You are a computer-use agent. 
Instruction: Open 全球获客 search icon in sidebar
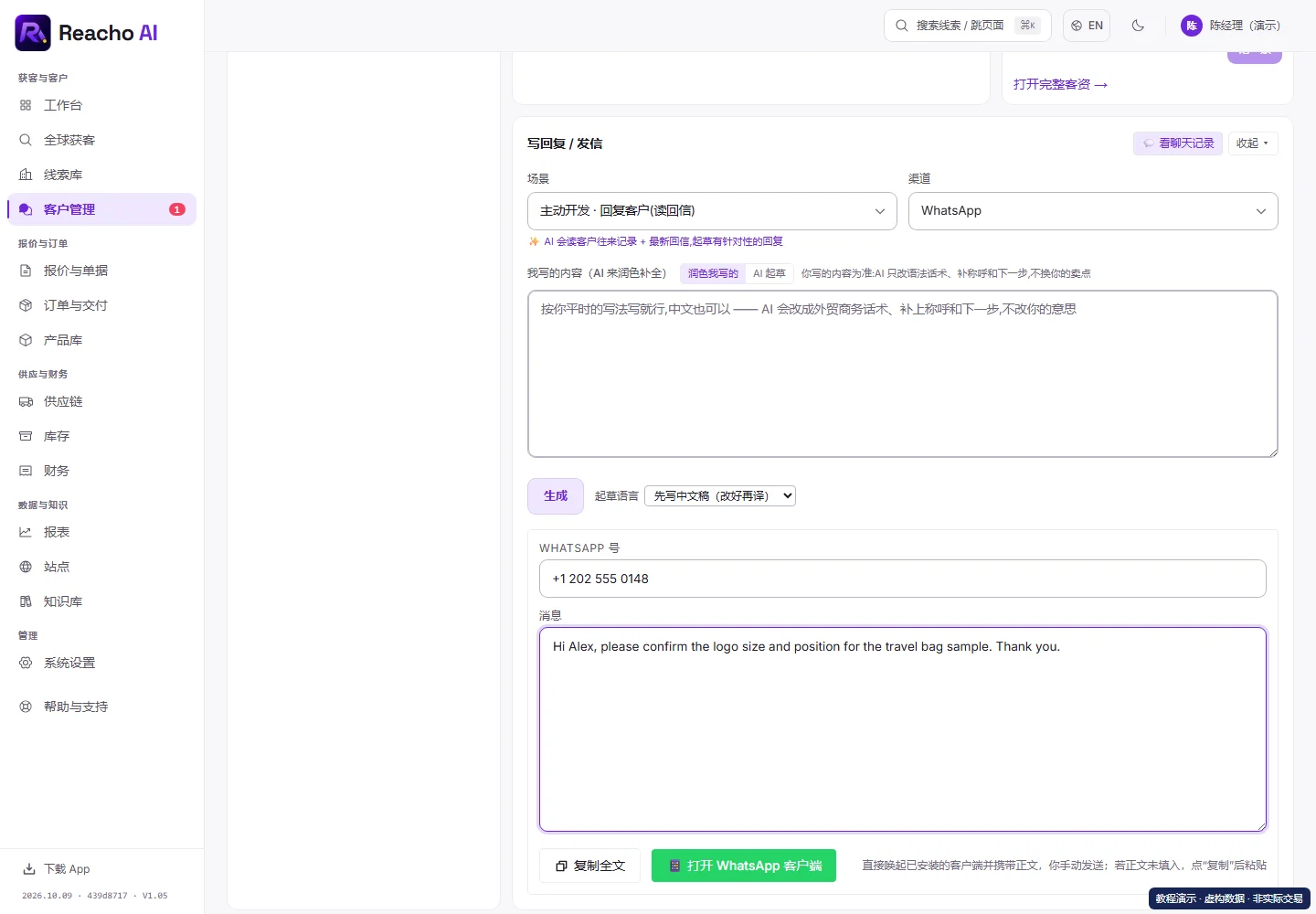[26, 140]
